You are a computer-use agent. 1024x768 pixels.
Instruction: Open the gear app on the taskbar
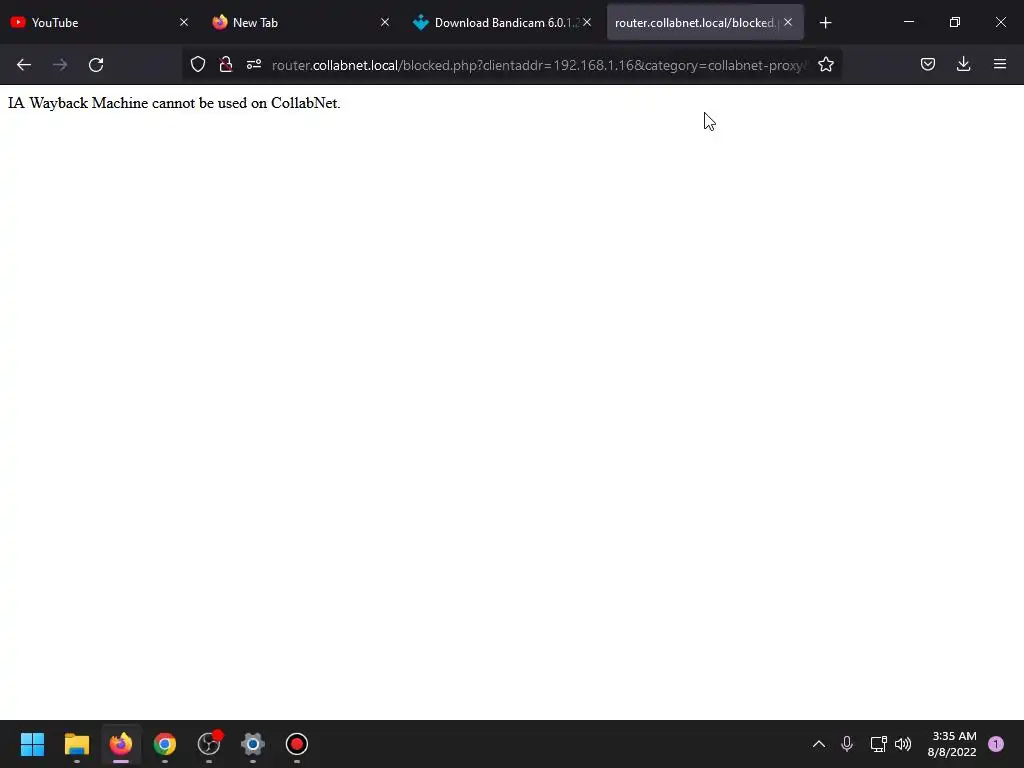point(253,744)
